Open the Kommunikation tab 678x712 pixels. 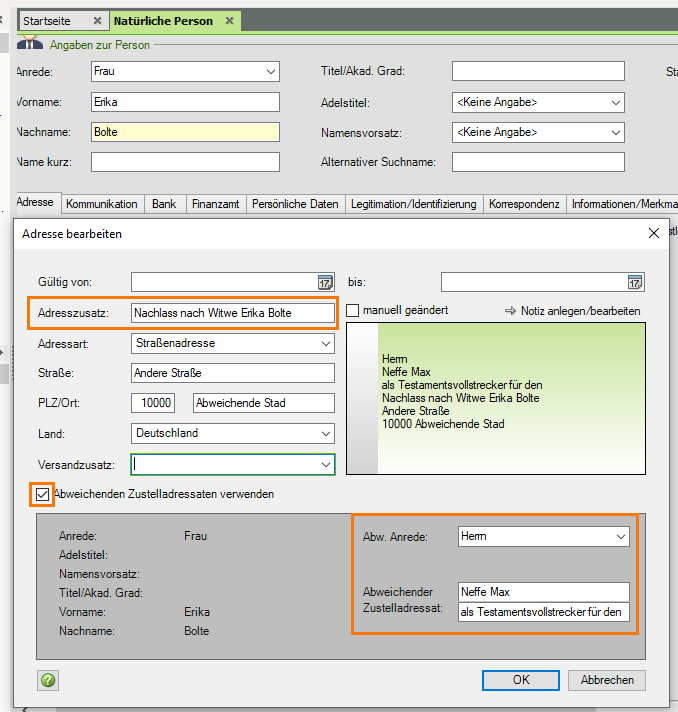coord(102,204)
